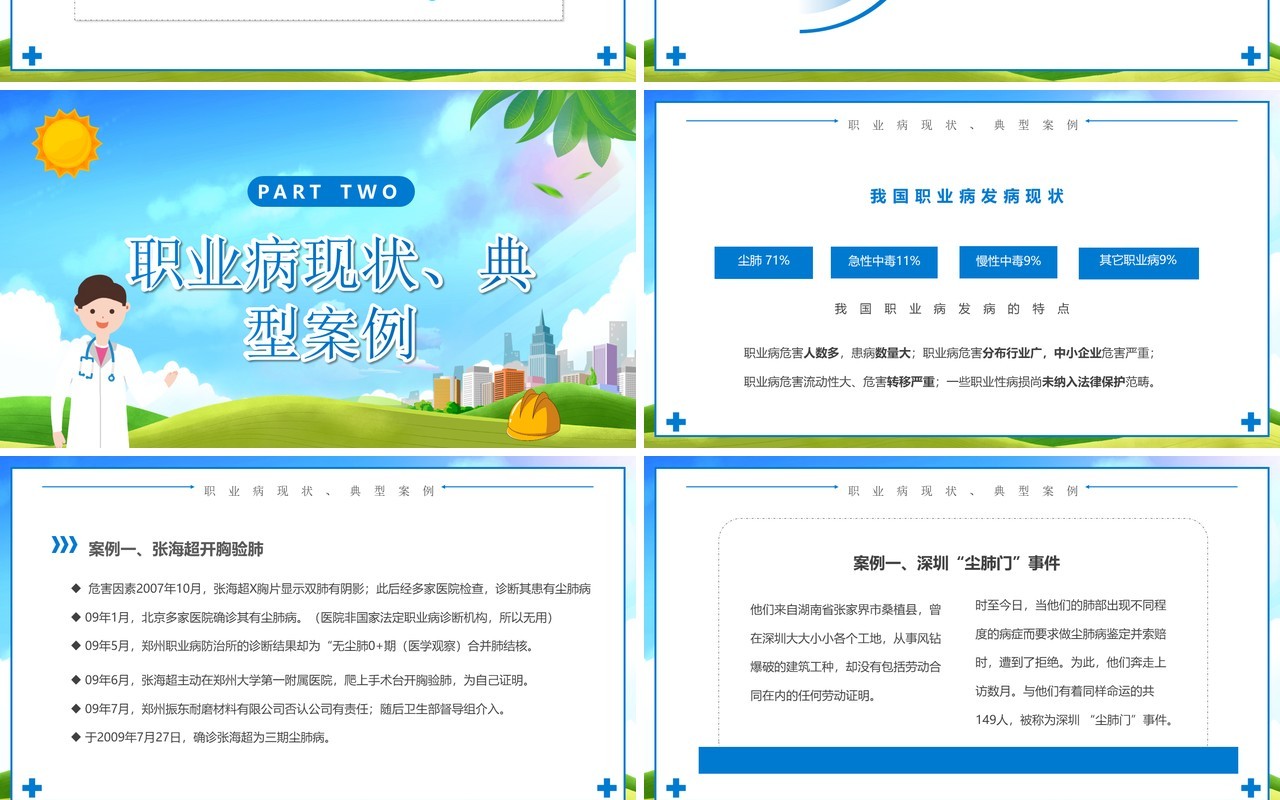Click the 尘肺 71% blue box
The height and width of the screenshot is (800, 1280).
point(763,262)
